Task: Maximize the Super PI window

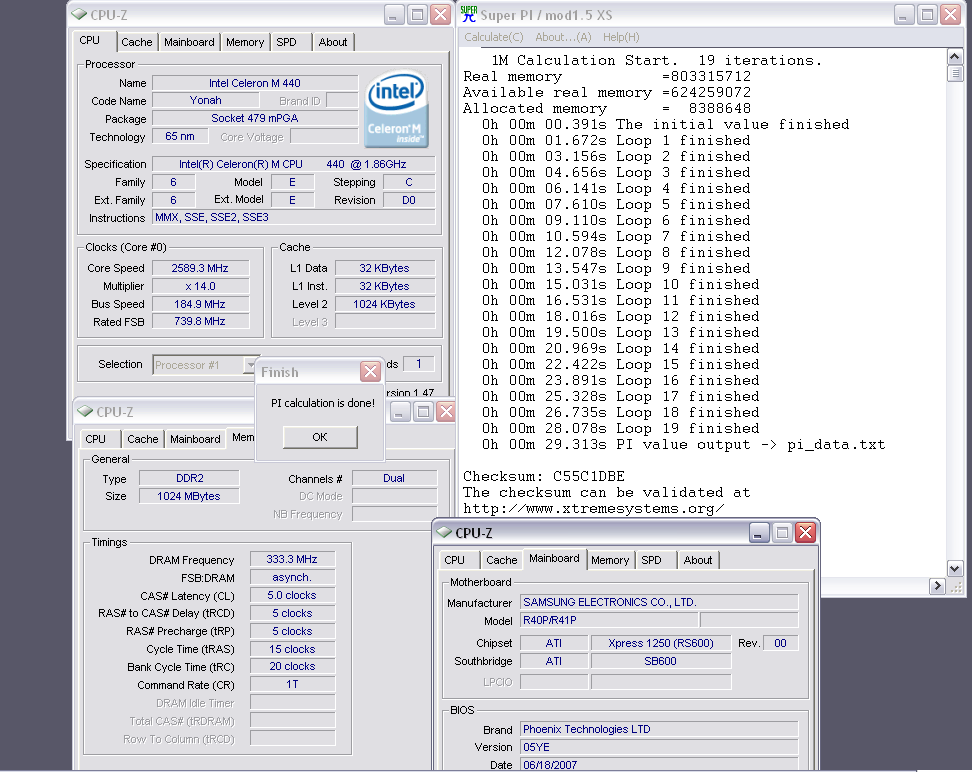Action: (927, 14)
